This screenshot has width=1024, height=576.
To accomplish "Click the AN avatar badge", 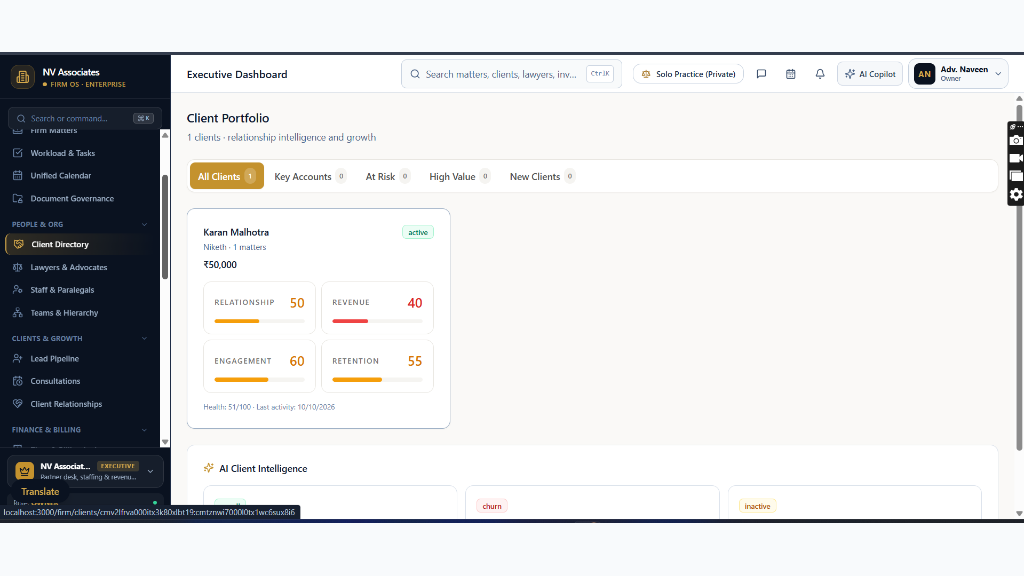I will tap(925, 74).
